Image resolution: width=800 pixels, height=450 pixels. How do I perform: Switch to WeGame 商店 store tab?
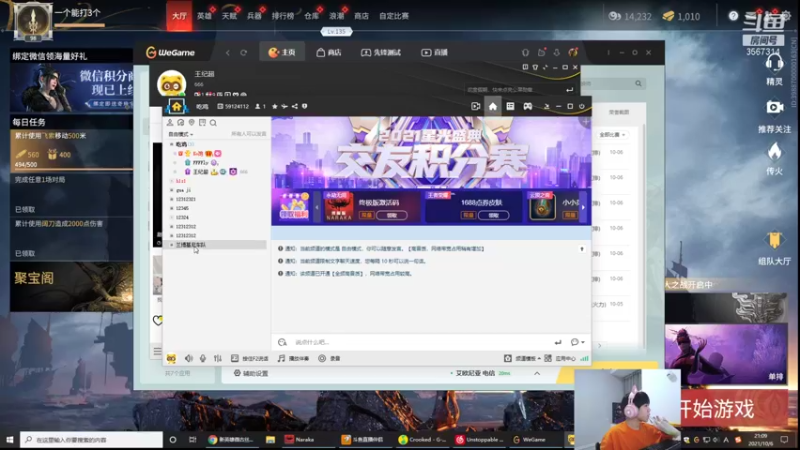click(329, 52)
